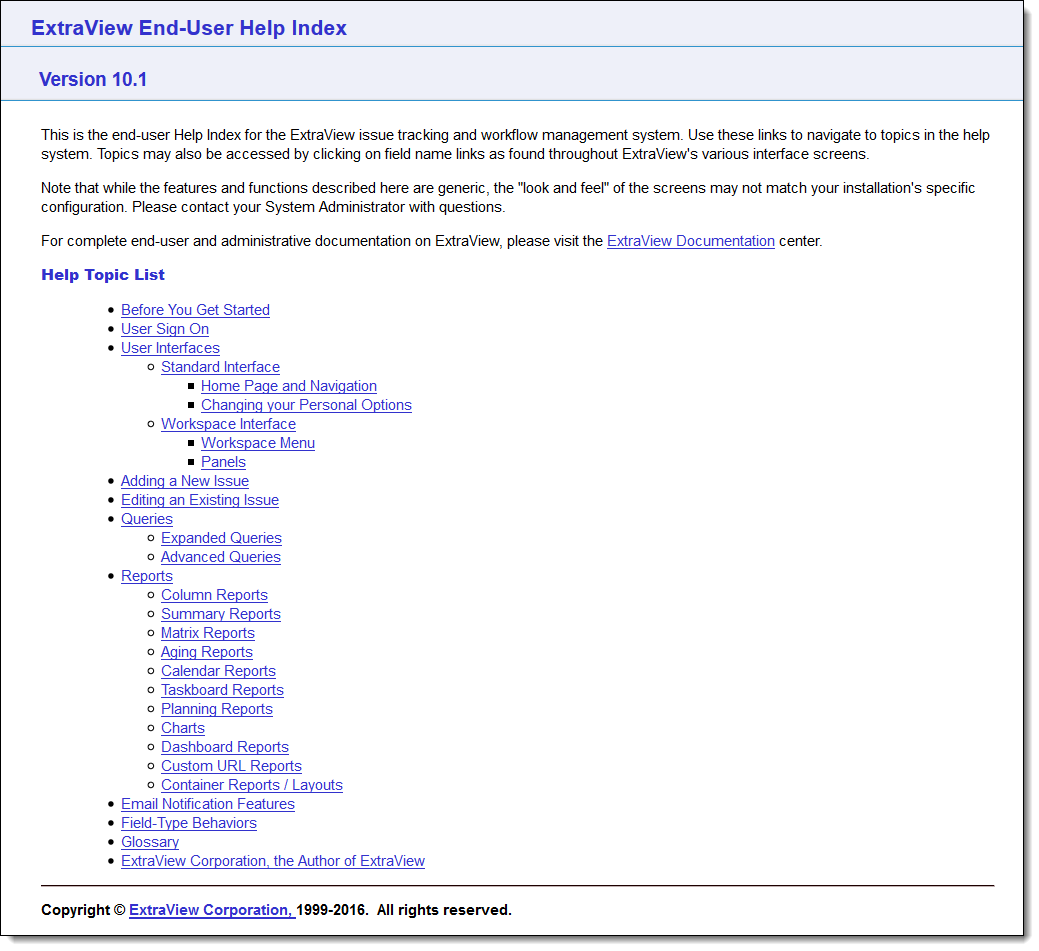This screenshot has height=951, width=1039.
Task: Open Email Notification Features topic
Action: 208,805
